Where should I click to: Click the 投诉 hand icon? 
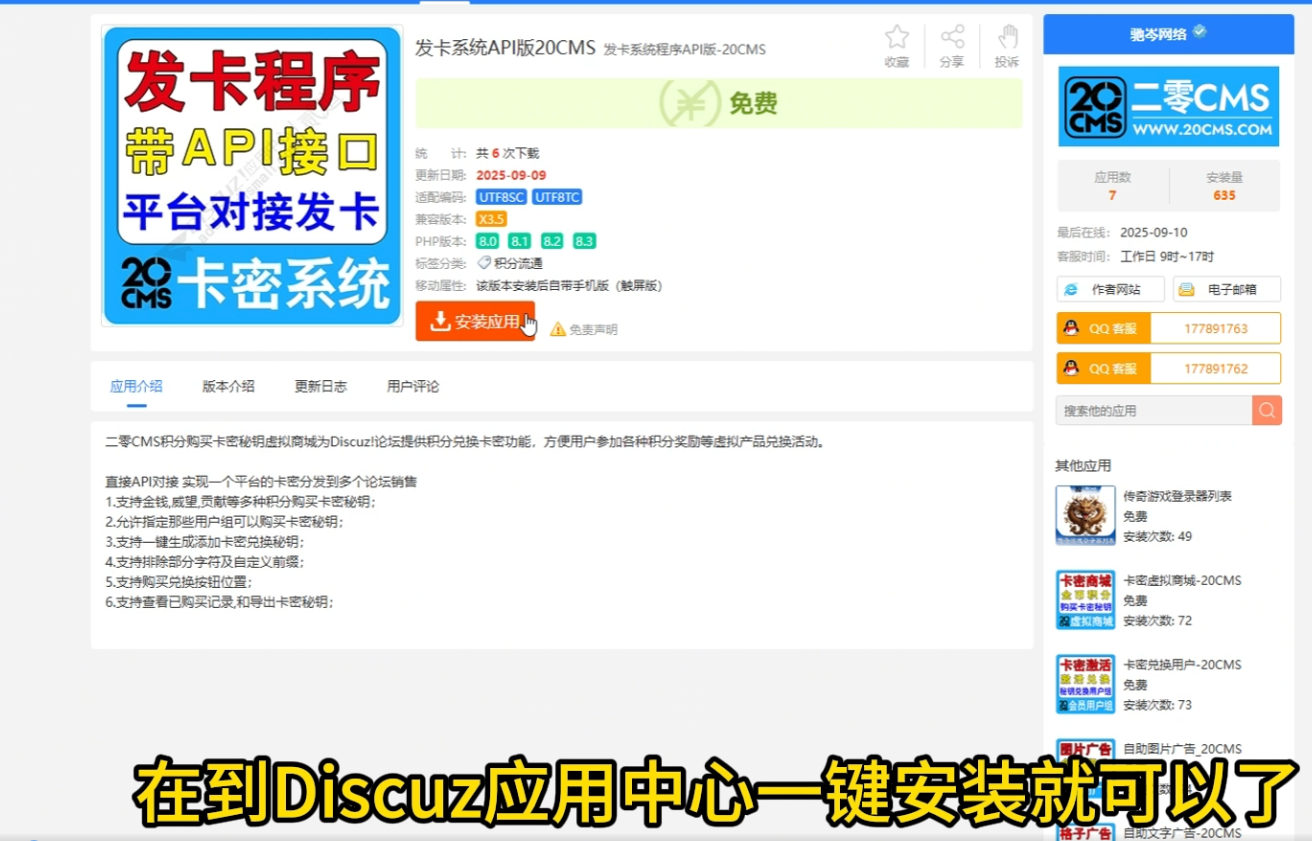click(1007, 38)
